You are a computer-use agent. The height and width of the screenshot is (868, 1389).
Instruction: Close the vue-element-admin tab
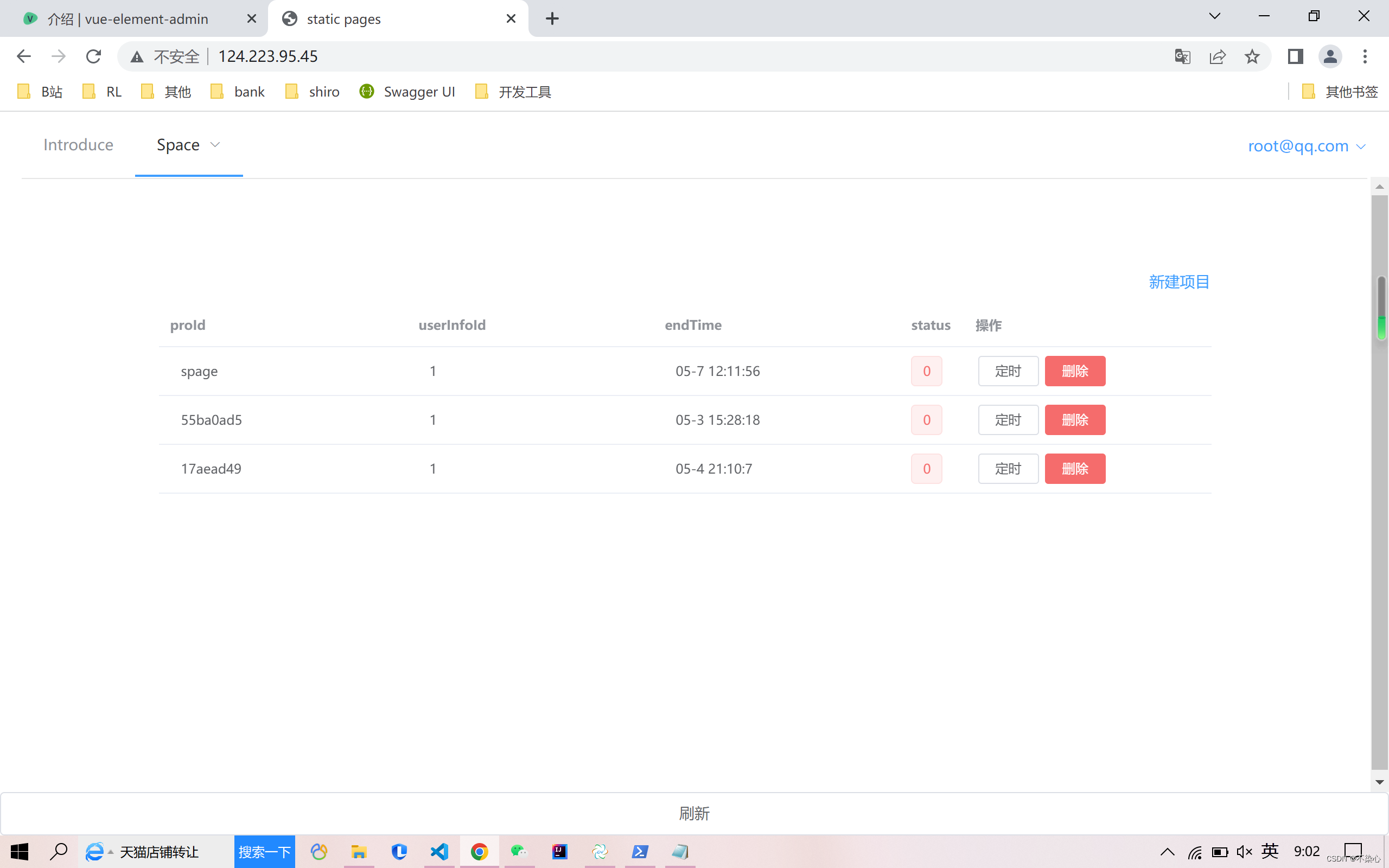(251, 18)
